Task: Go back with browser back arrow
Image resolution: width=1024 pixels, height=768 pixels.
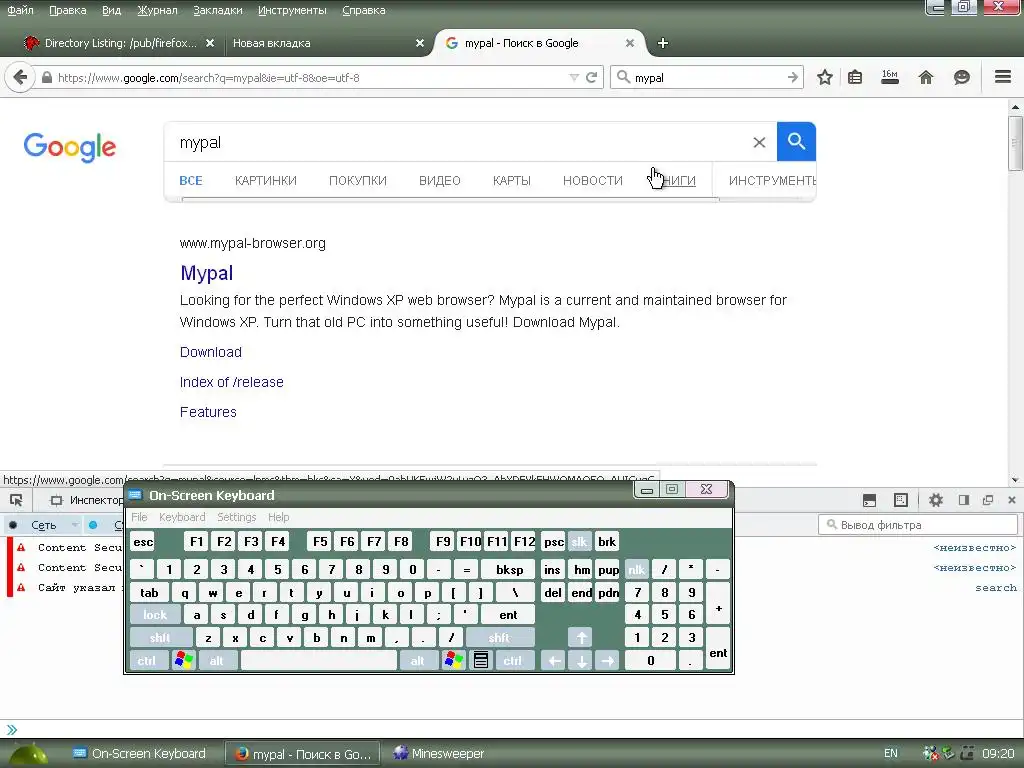Action: click(20, 78)
